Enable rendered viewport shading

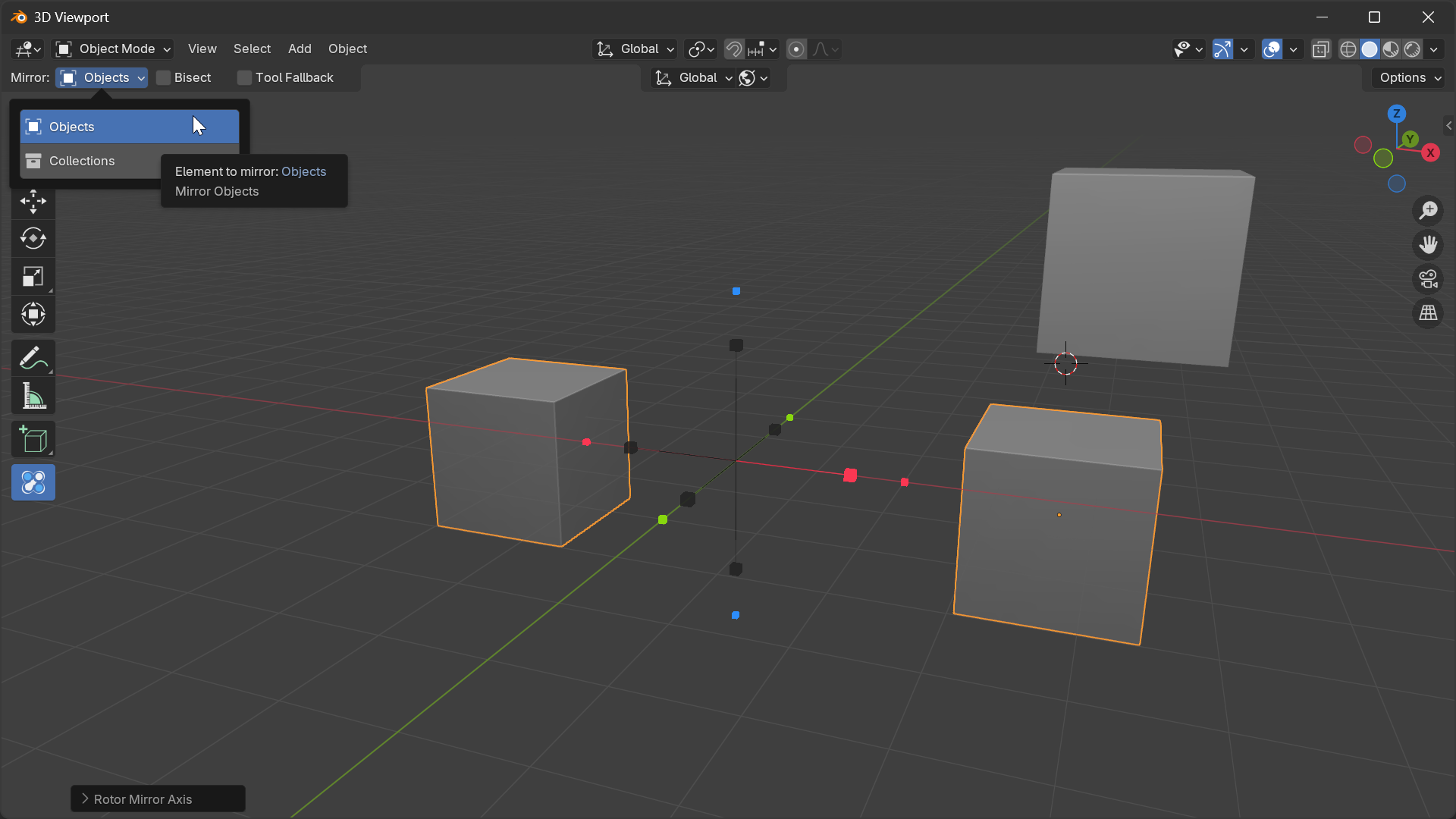(x=1412, y=49)
